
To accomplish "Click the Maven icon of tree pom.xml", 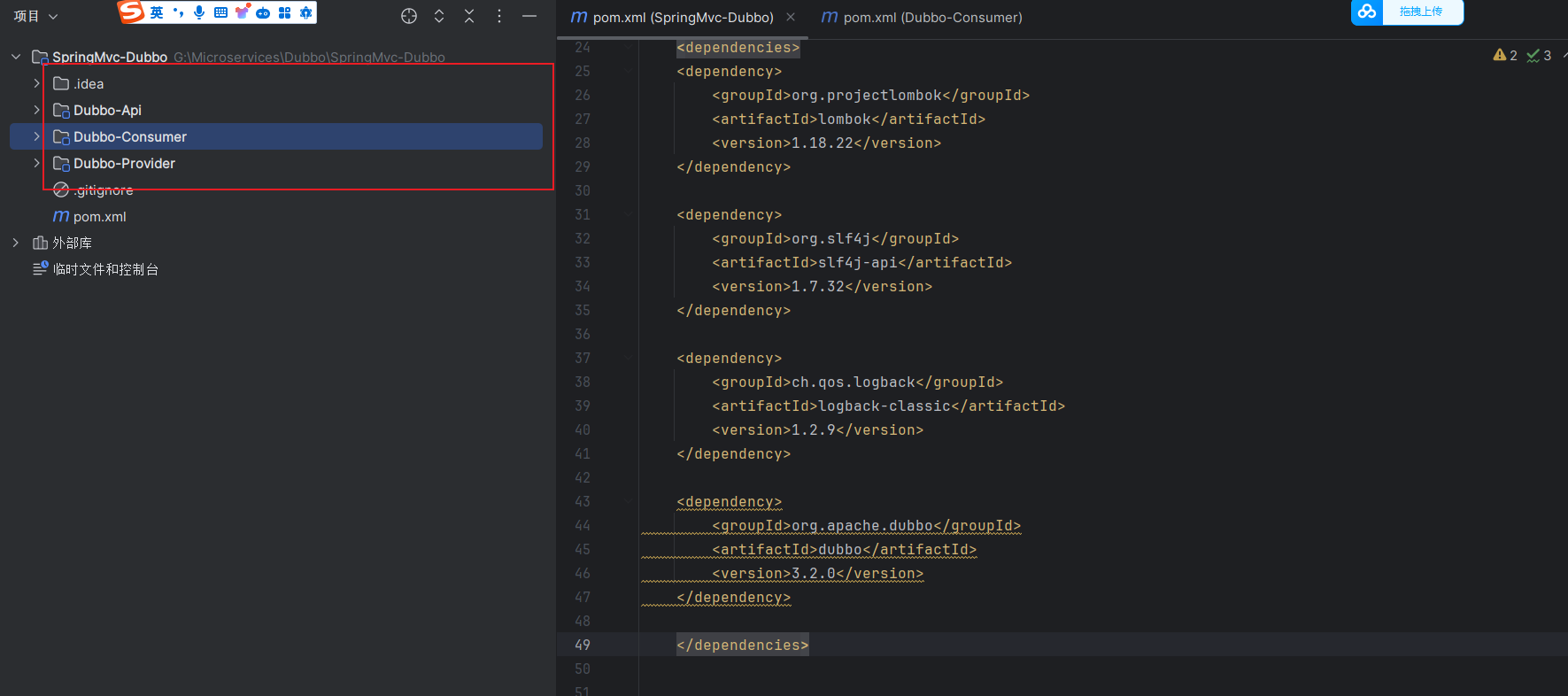I will [61, 216].
